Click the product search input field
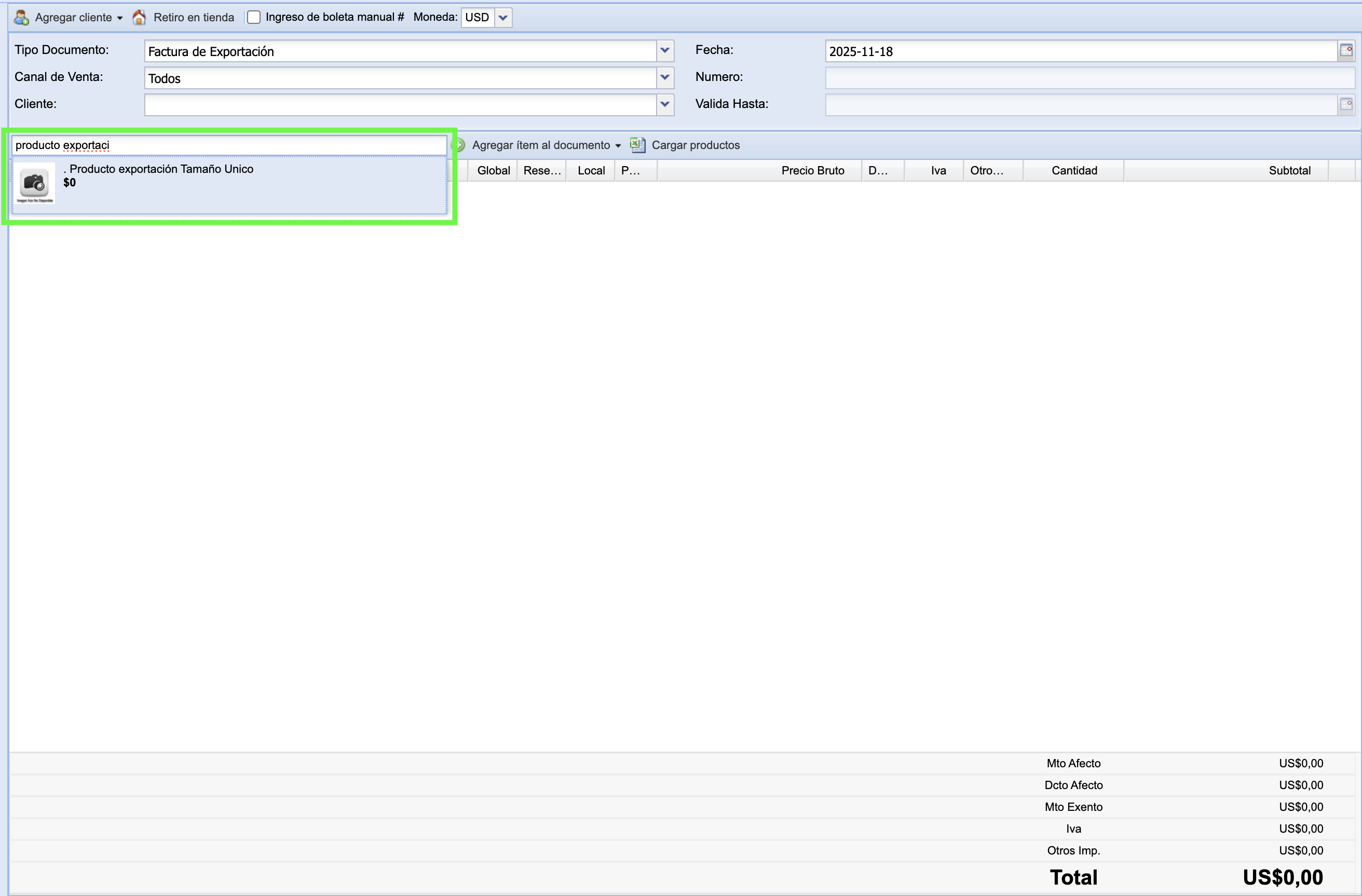 coord(229,145)
